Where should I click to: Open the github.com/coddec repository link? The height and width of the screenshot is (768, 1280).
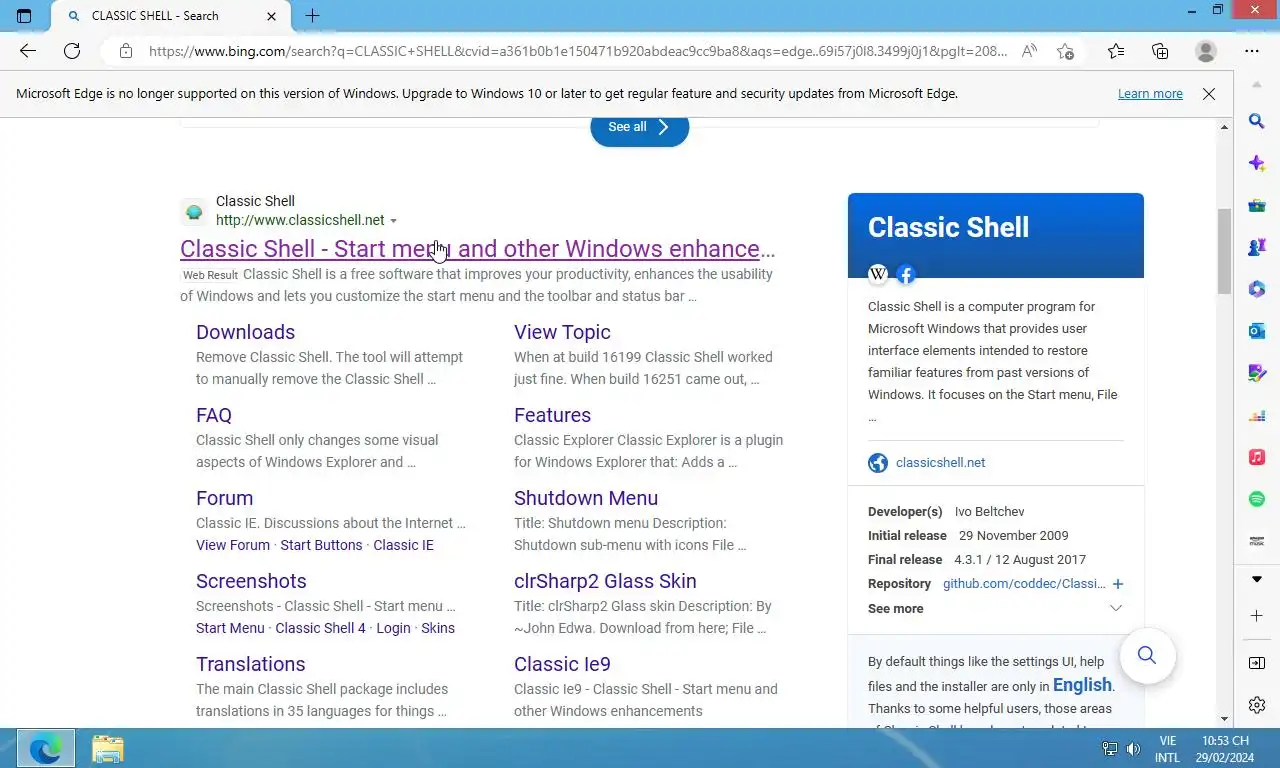(1024, 584)
